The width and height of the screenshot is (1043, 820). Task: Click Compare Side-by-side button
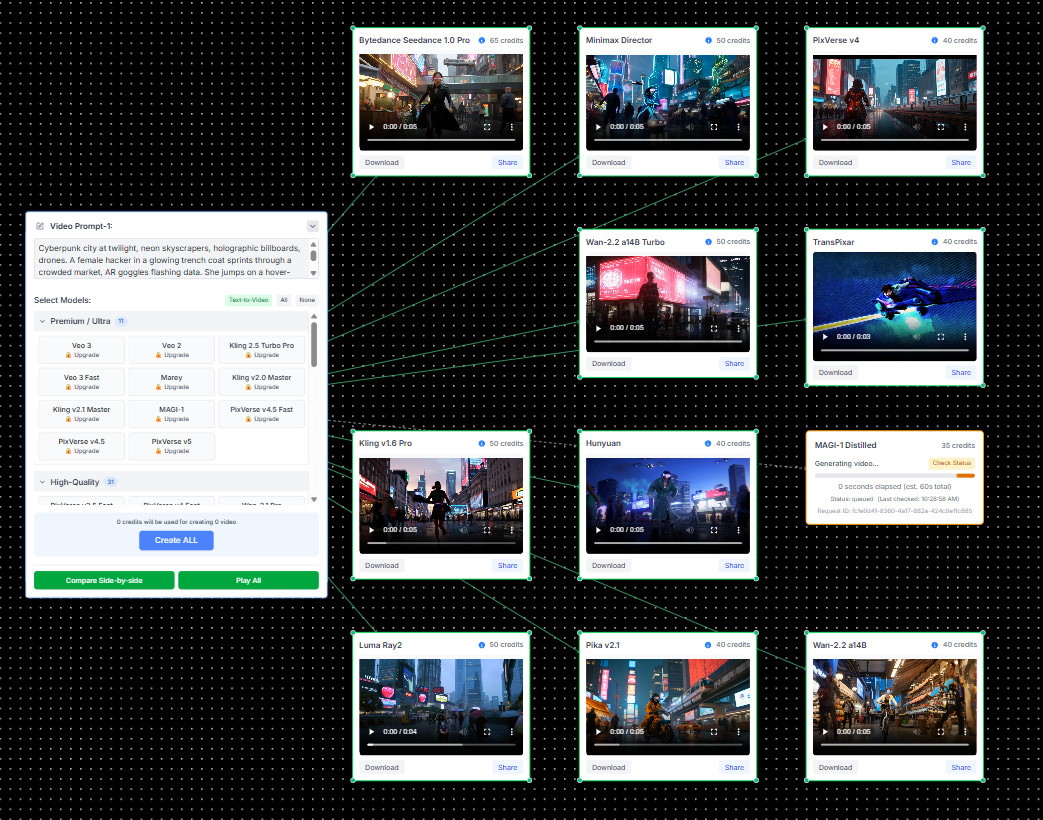point(104,581)
